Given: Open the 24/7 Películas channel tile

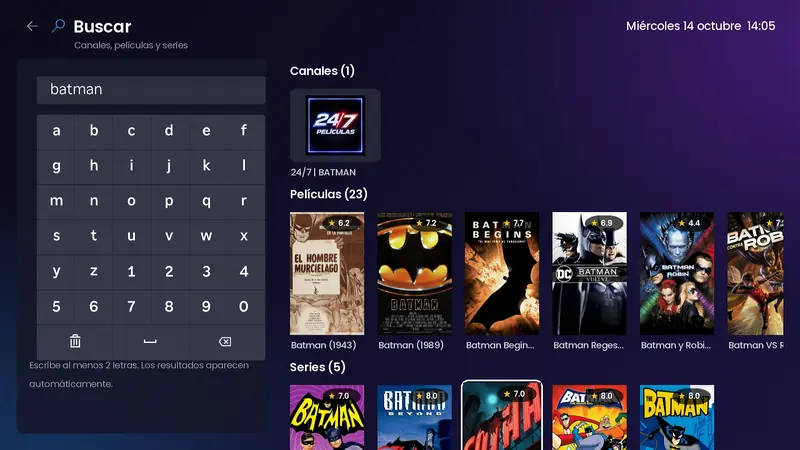Looking at the screenshot, I should (x=335, y=126).
